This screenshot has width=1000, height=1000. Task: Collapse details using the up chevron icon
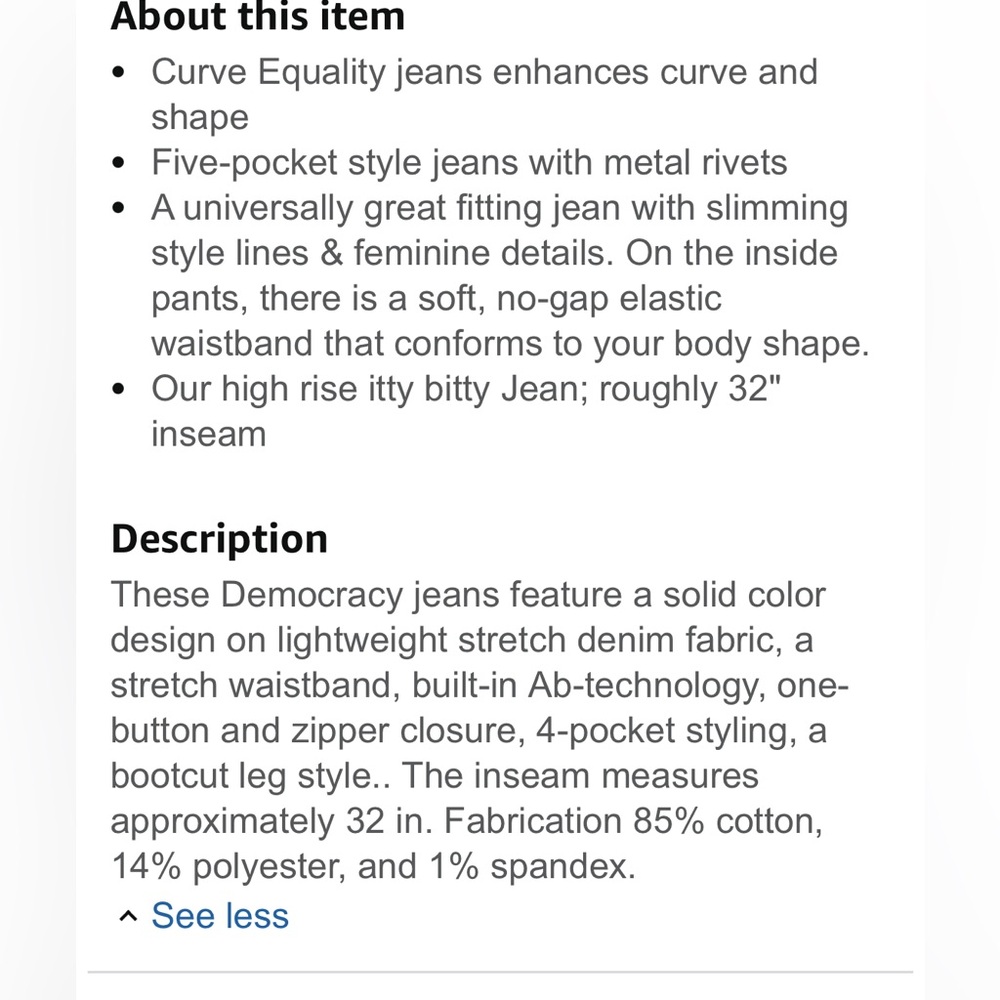point(128,917)
